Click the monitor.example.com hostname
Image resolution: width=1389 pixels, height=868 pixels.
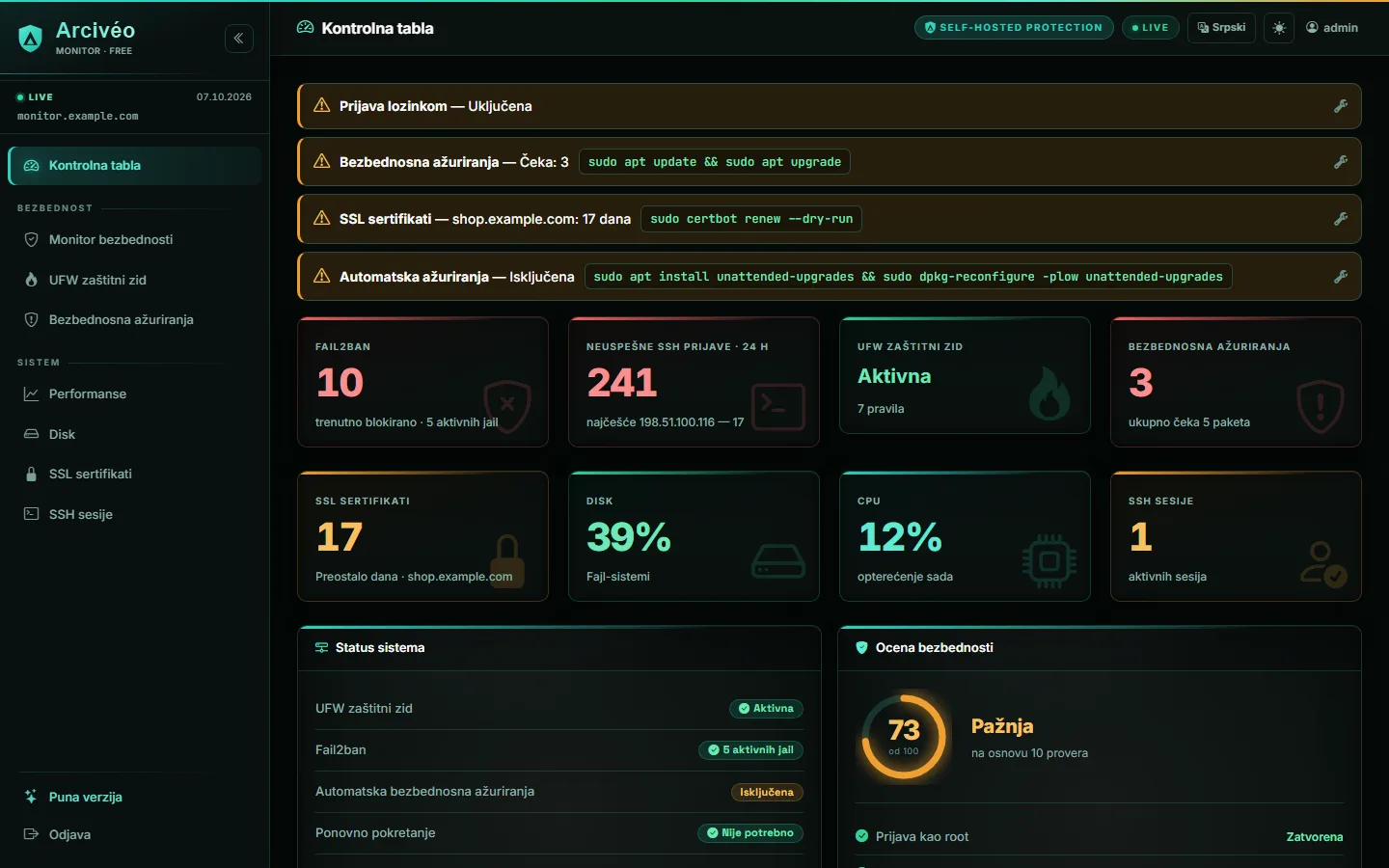point(77,117)
